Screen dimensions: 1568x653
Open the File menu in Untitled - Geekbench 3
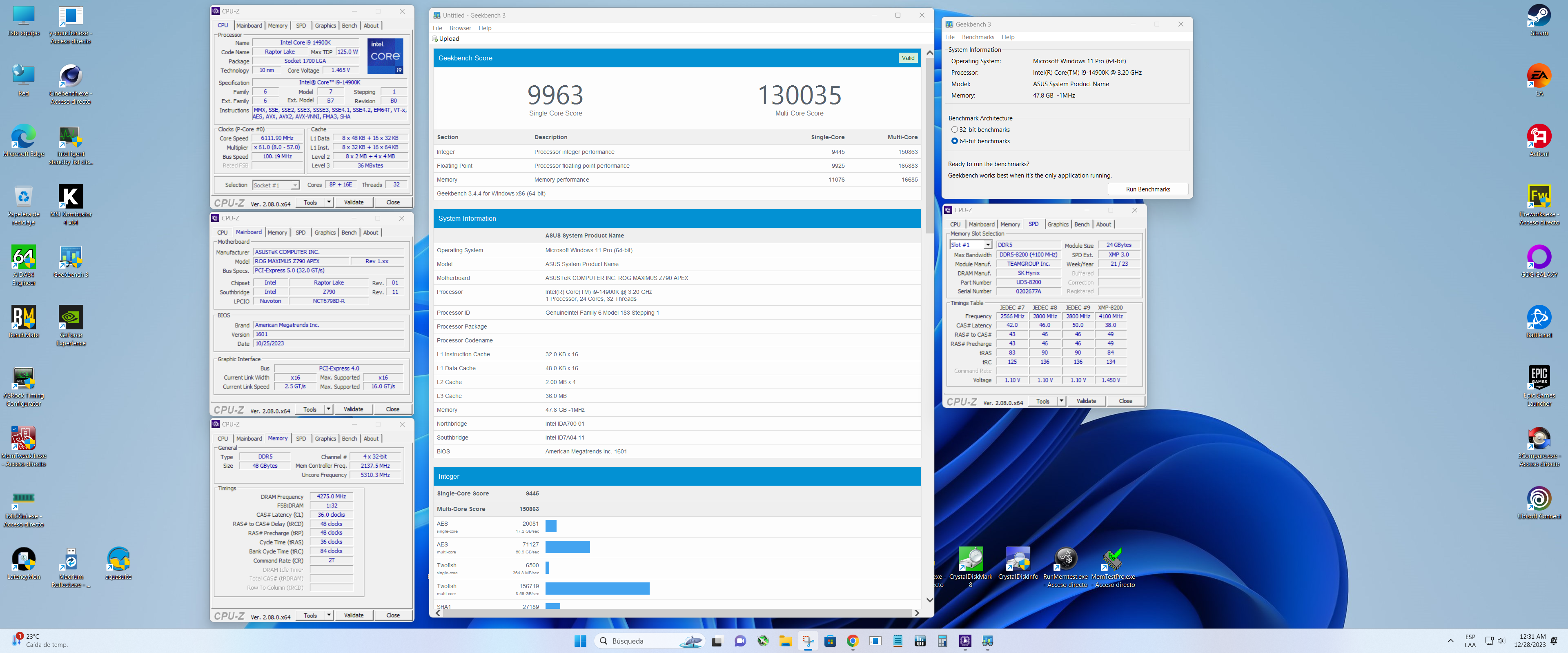437,28
